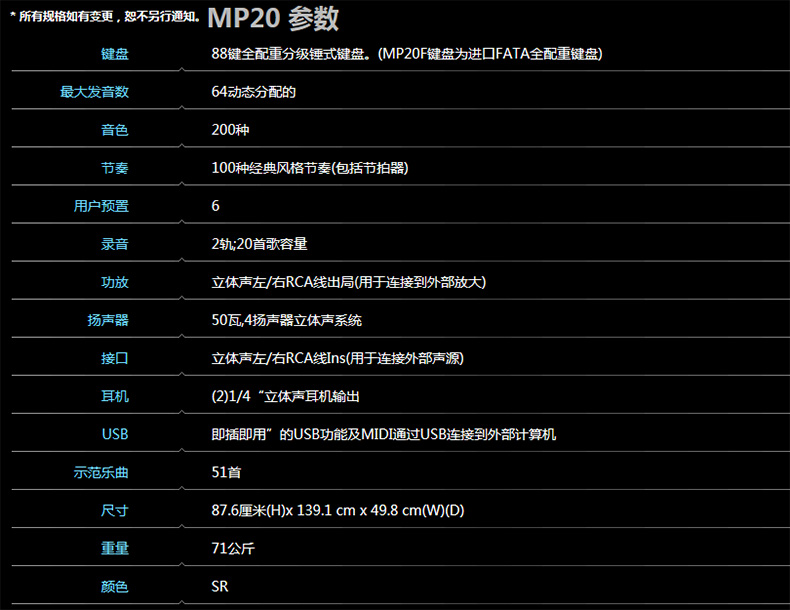Click the '(2)1/4 "立体声耳机输出' value

click(286, 396)
